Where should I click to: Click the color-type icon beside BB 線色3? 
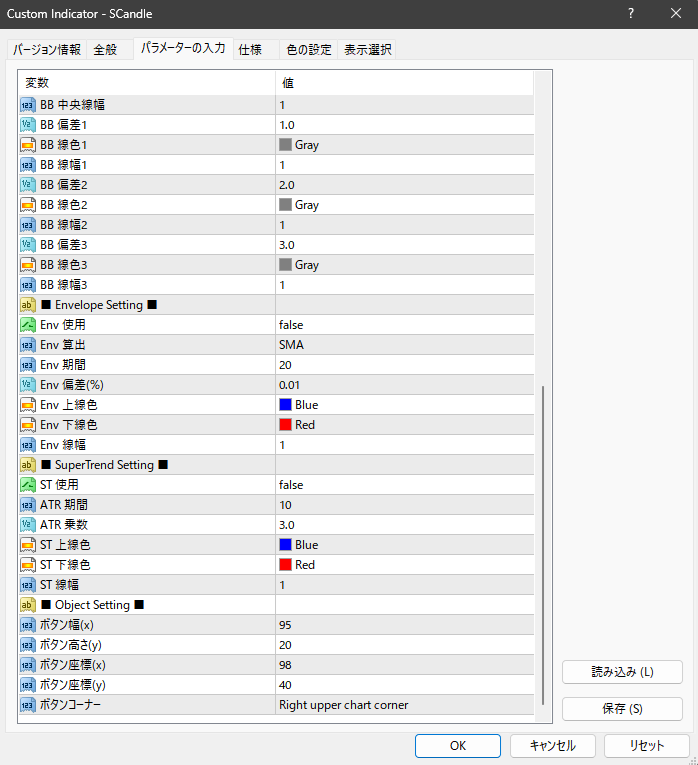pyautogui.click(x=28, y=265)
